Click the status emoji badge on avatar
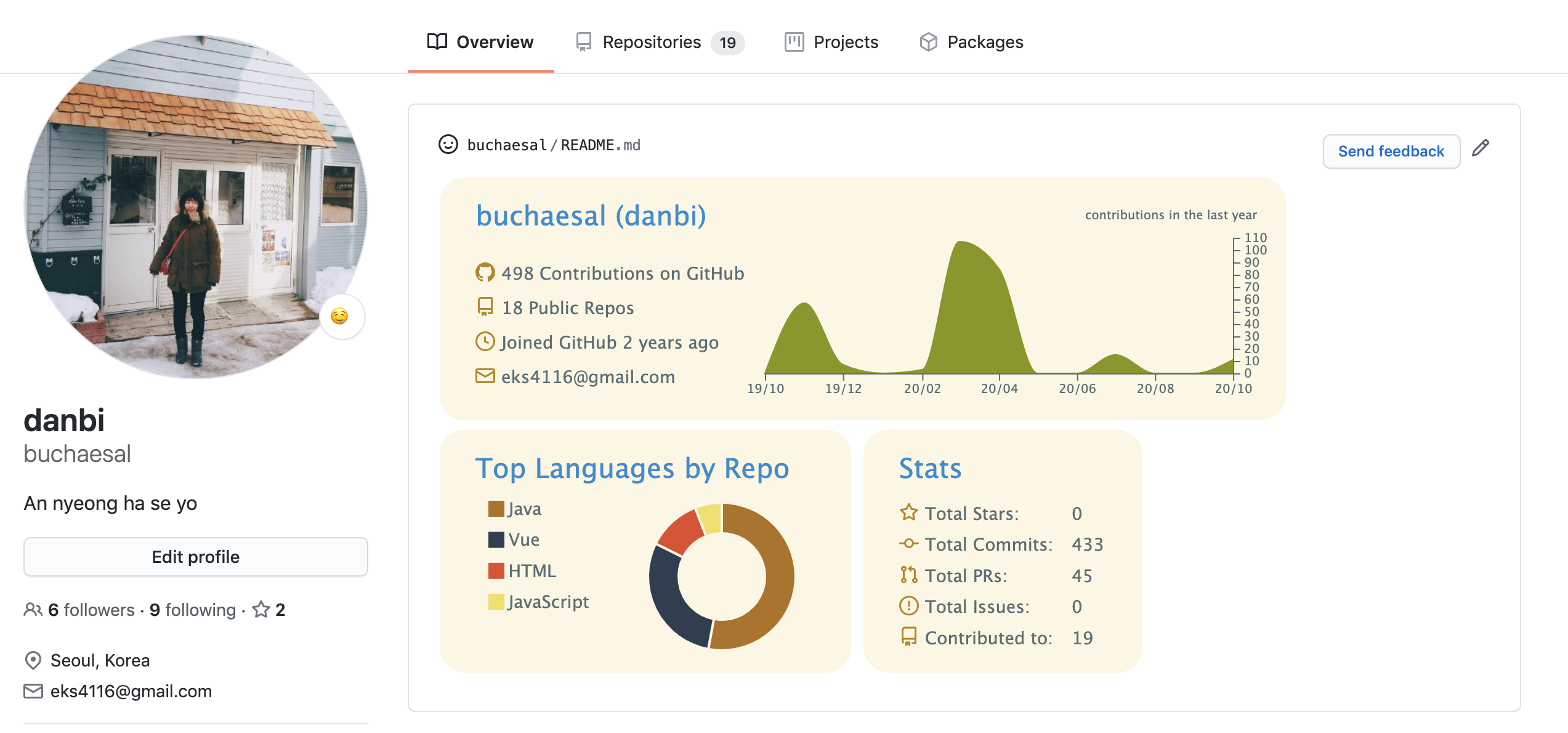This screenshot has width=1568, height=733. (x=340, y=317)
